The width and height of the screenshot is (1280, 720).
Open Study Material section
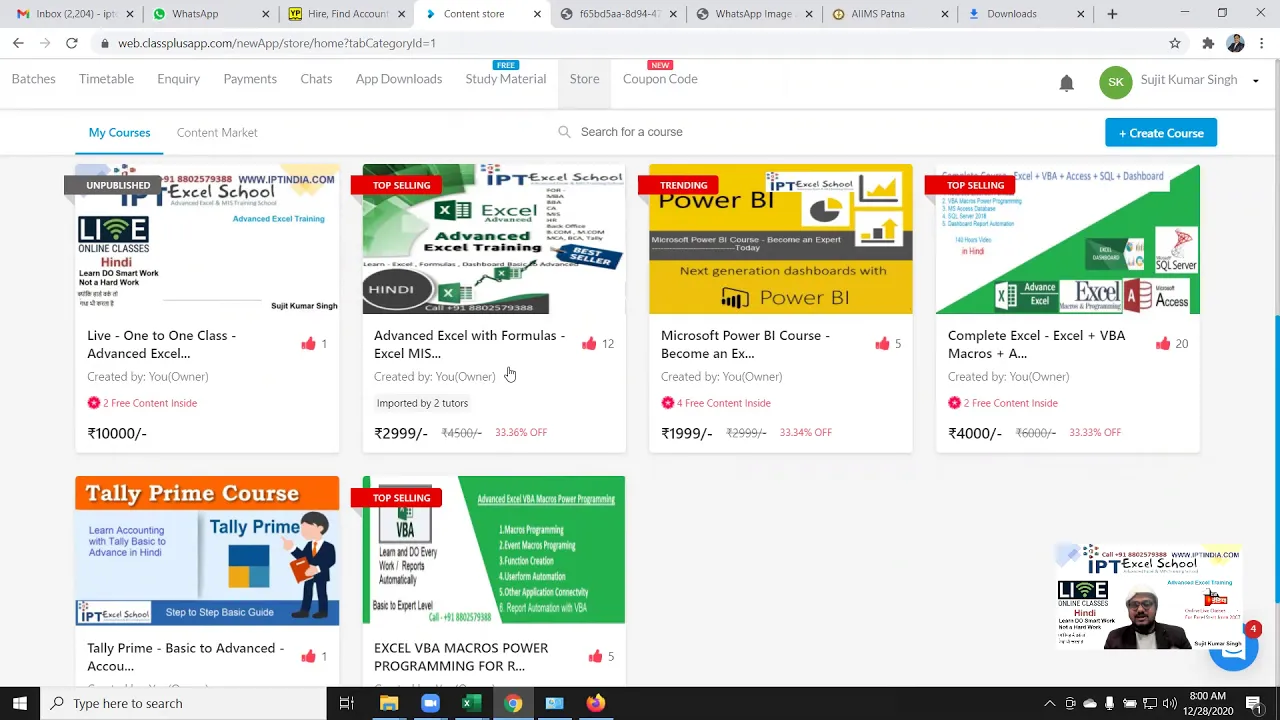(505, 79)
